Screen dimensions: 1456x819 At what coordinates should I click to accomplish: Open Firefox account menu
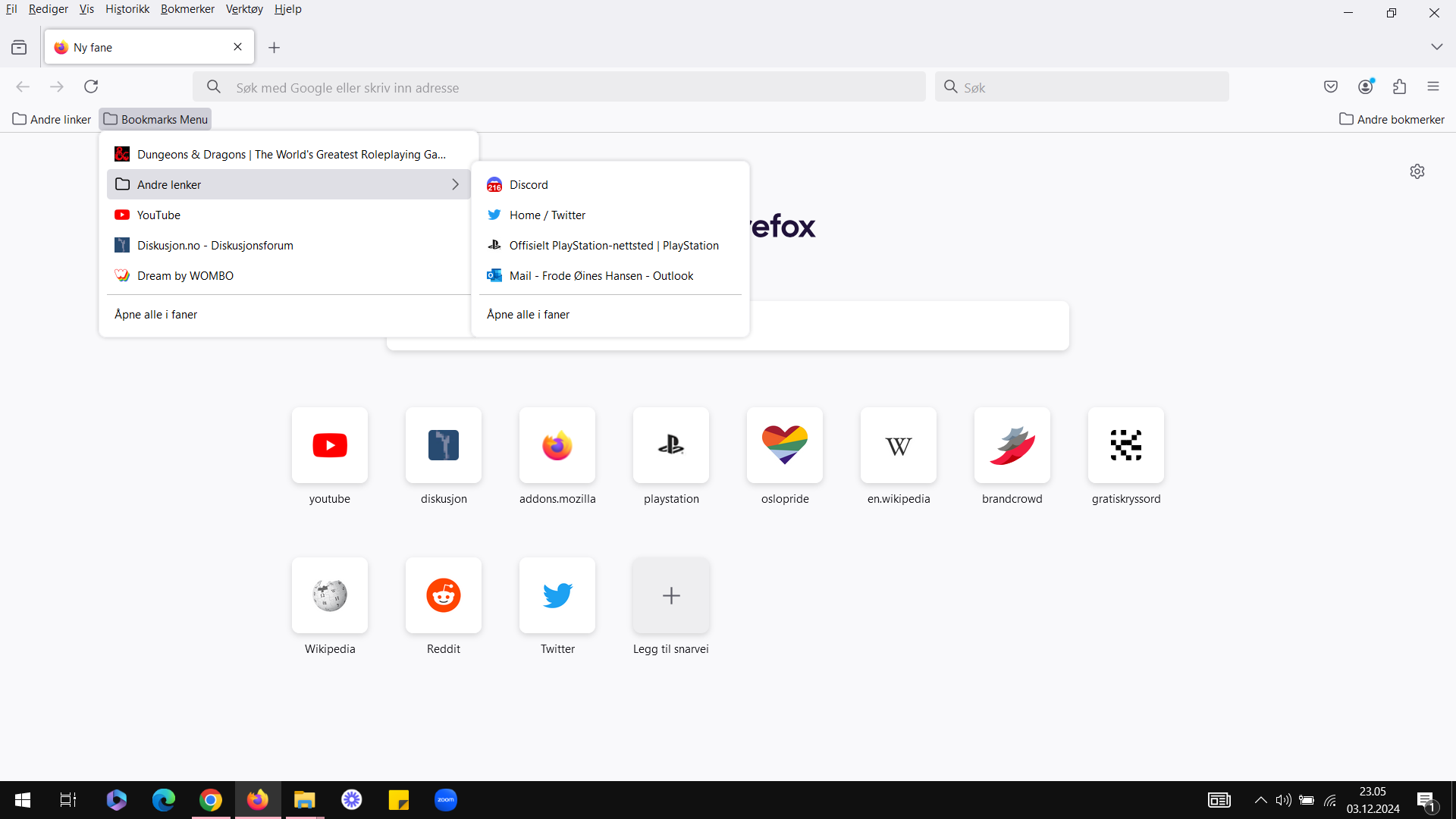[x=1366, y=86]
